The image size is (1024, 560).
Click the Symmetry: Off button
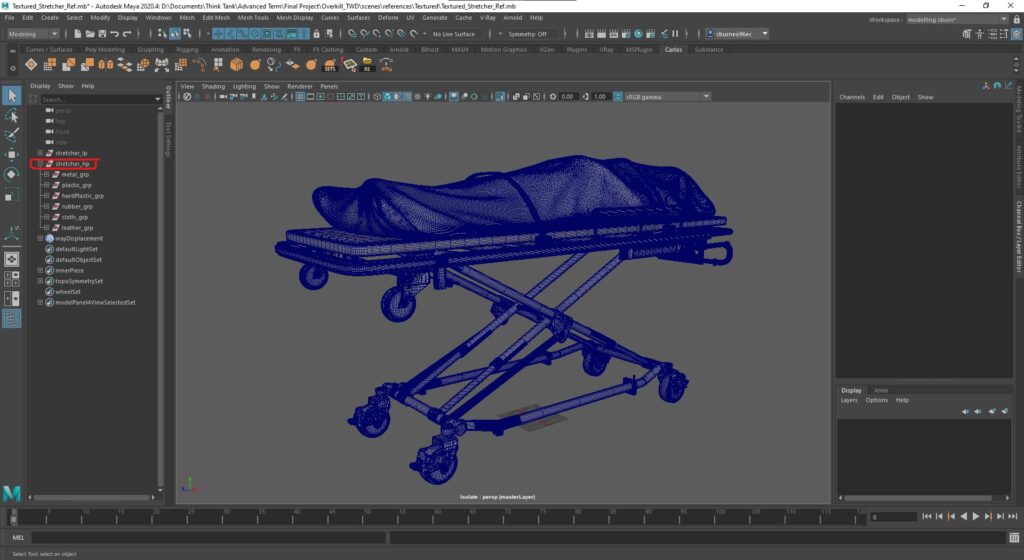(x=528, y=34)
